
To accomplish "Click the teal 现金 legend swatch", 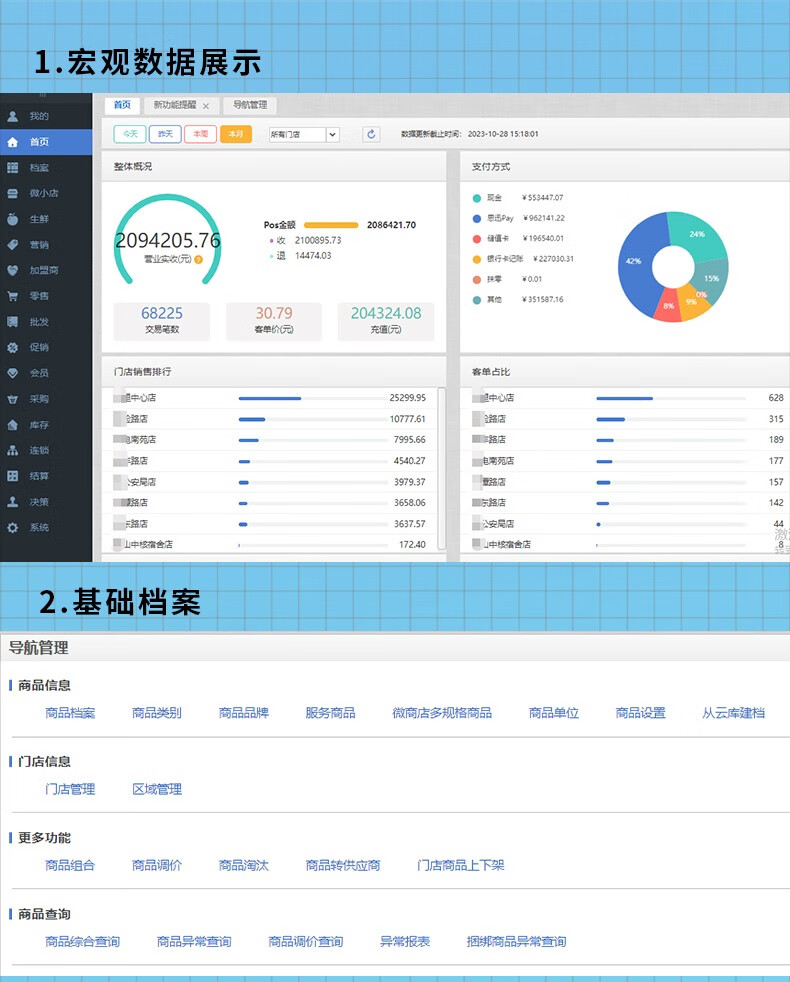I will coord(476,198).
